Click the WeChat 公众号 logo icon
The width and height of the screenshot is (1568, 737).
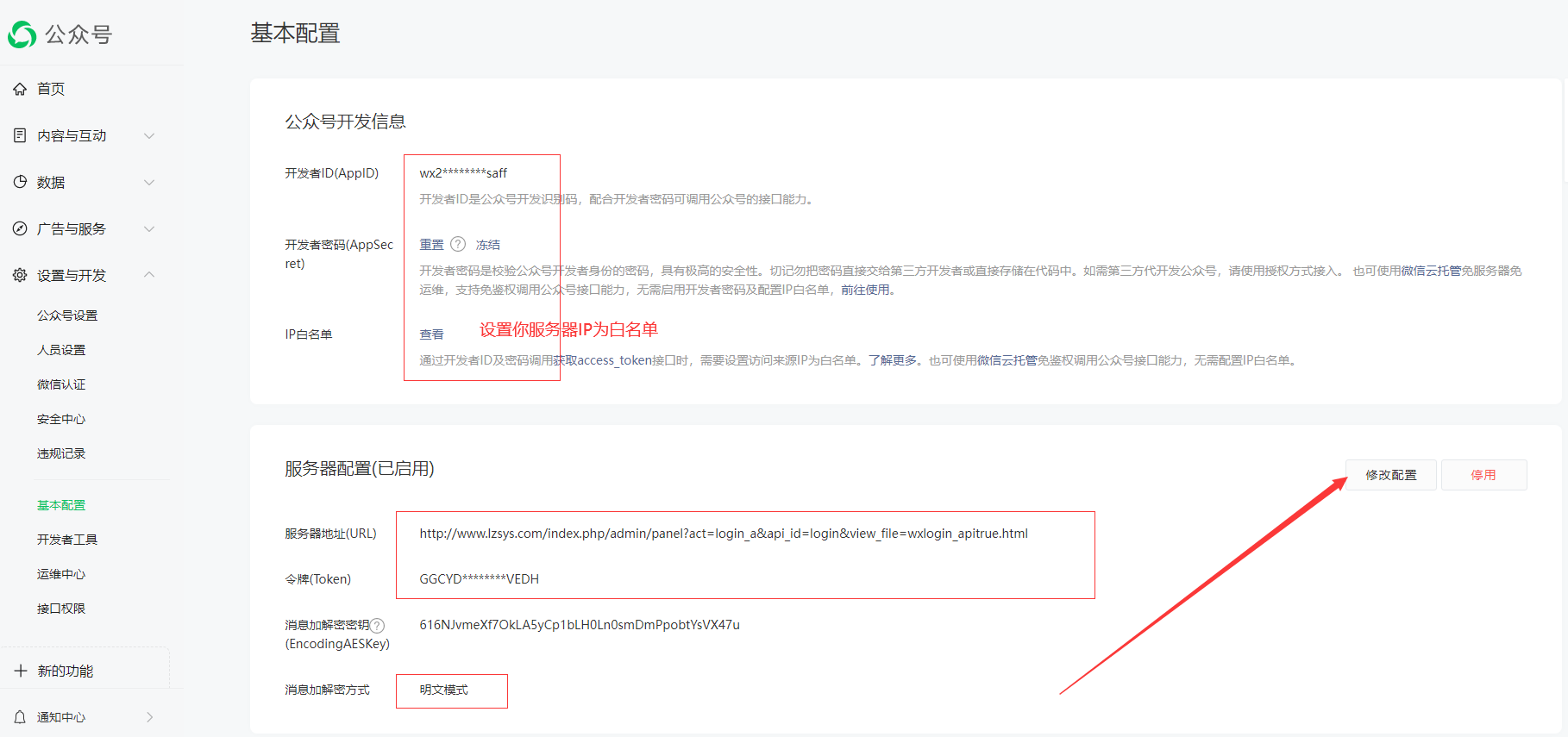point(22,34)
